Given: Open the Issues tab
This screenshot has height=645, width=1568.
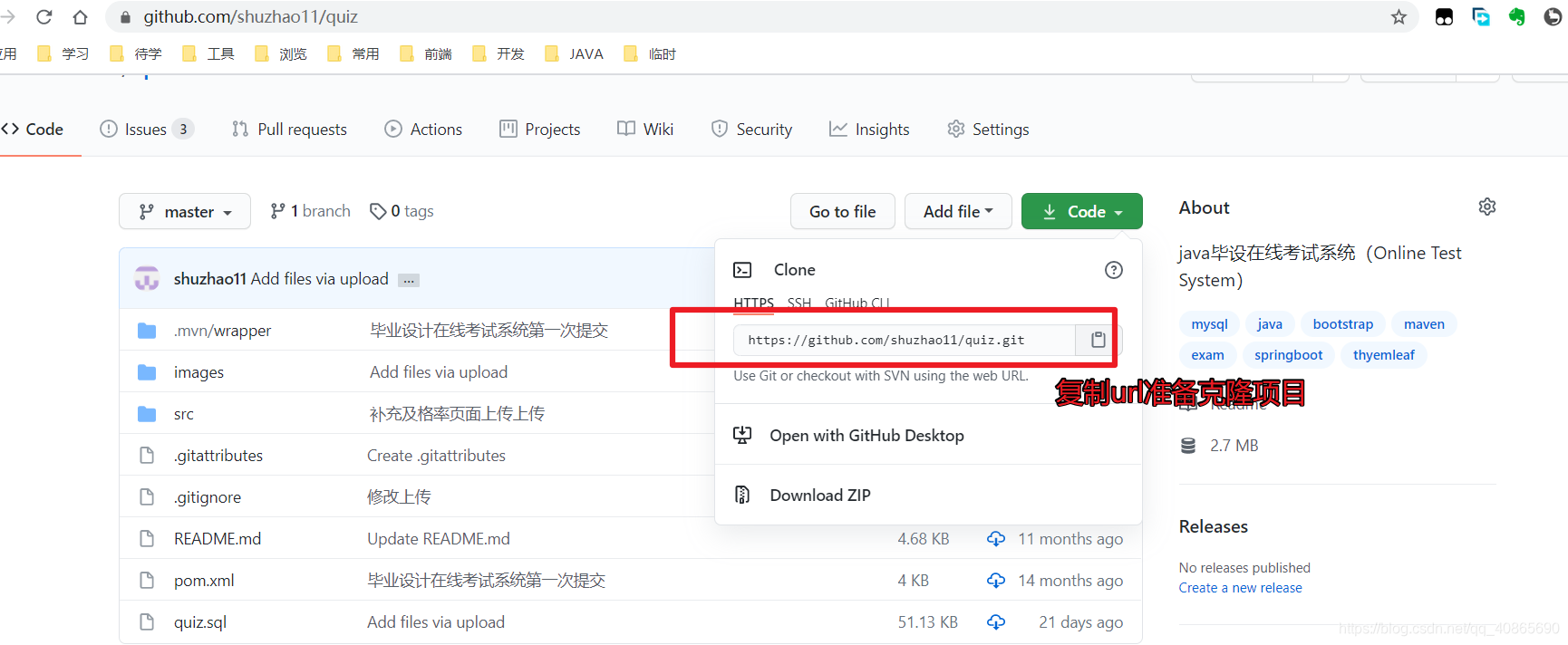Looking at the screenshot, I should coord(146,130).
